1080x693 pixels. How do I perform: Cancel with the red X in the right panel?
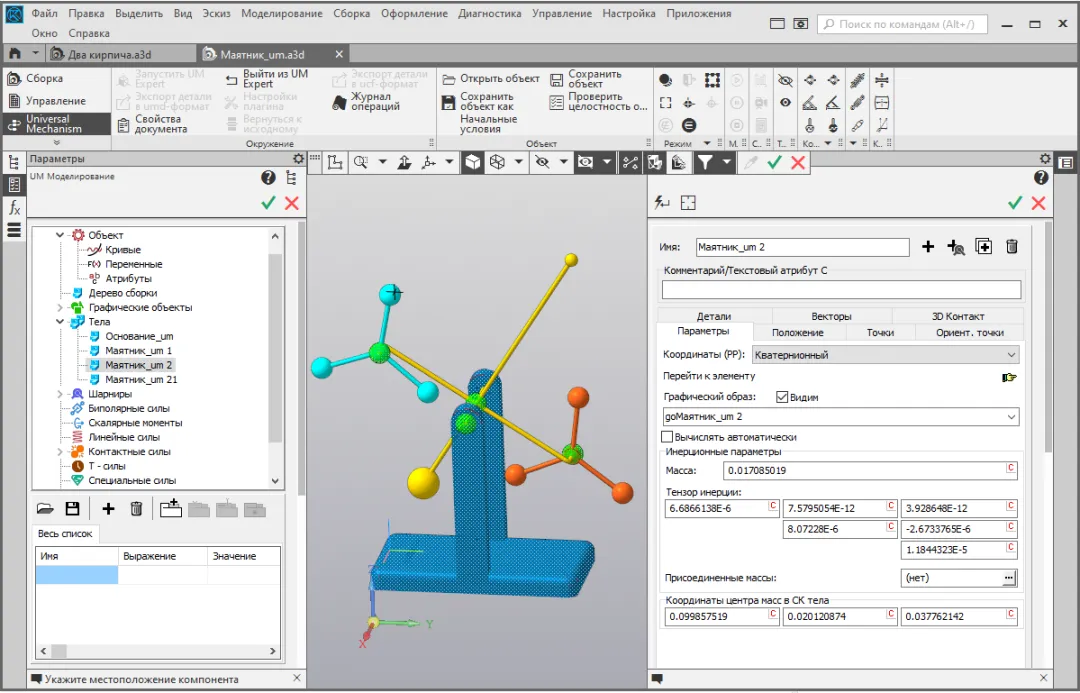pos(1039,203)
